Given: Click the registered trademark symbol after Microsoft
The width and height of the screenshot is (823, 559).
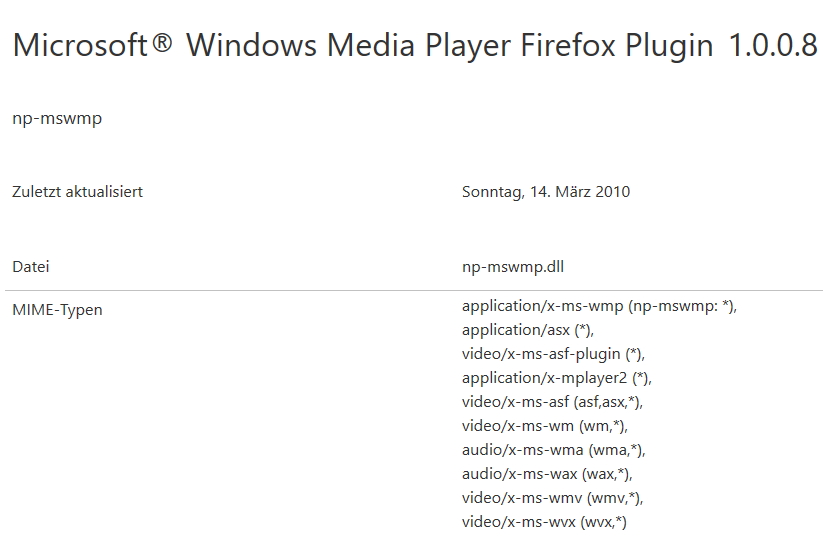Looking at the screenshot, I should coord(163,44).
